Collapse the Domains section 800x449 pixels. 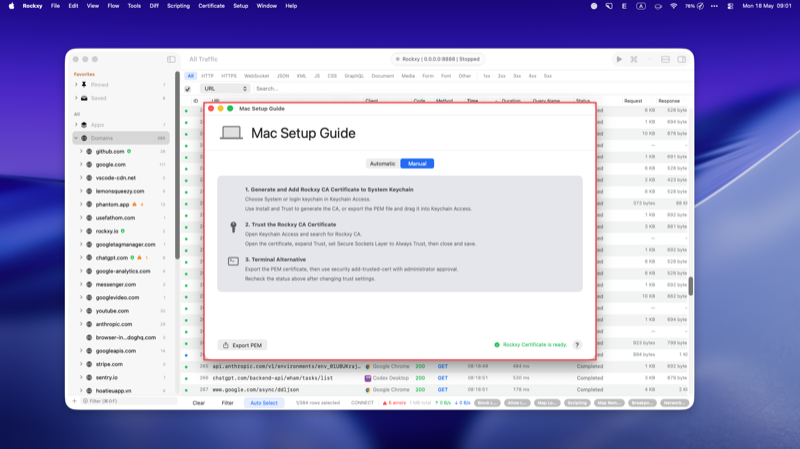(77, 138)
